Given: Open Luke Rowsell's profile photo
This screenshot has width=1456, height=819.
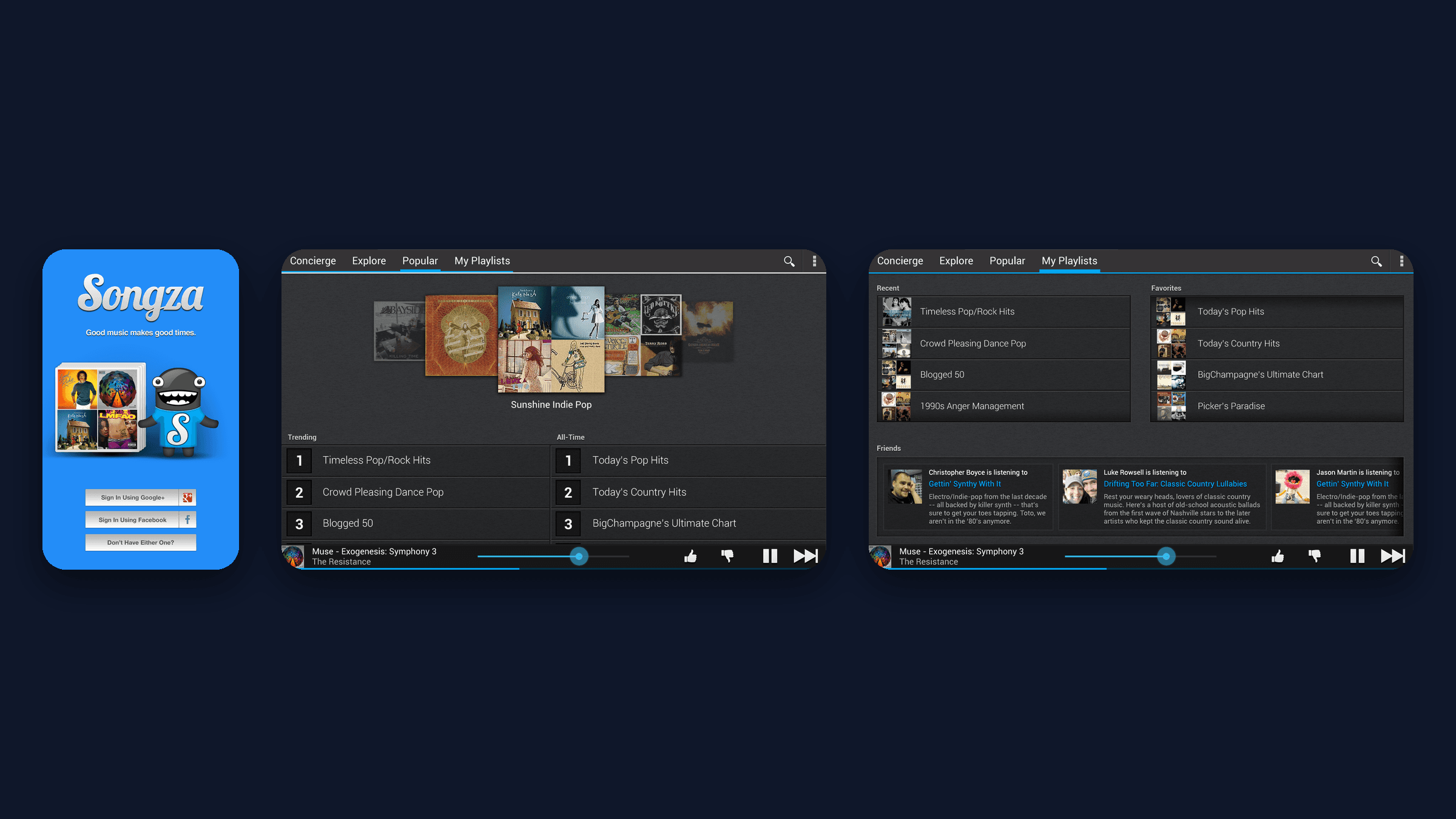Looking at the screenshot, I should click(1080, 487).
